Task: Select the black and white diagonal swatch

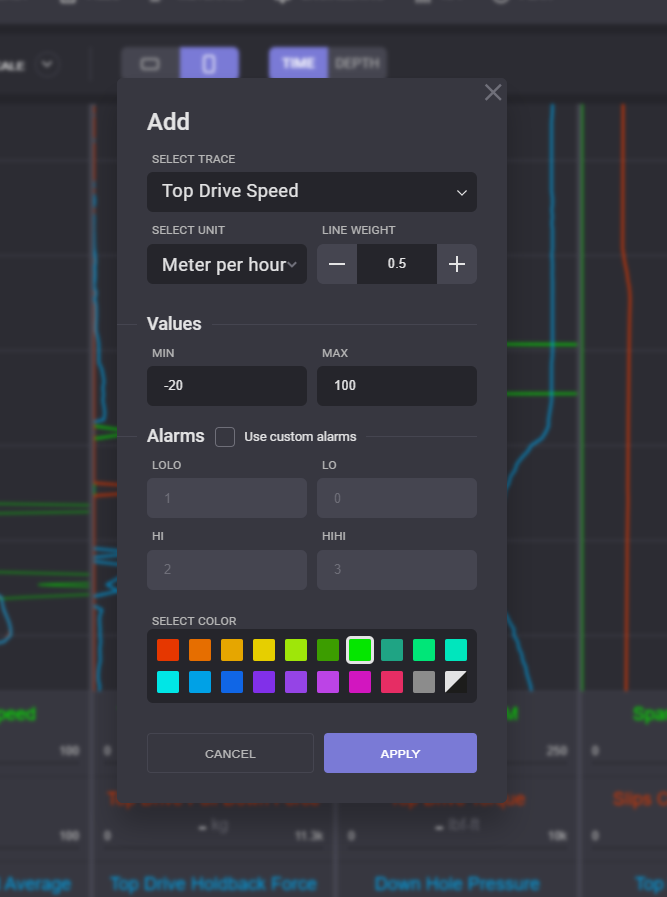Action: 456,682
